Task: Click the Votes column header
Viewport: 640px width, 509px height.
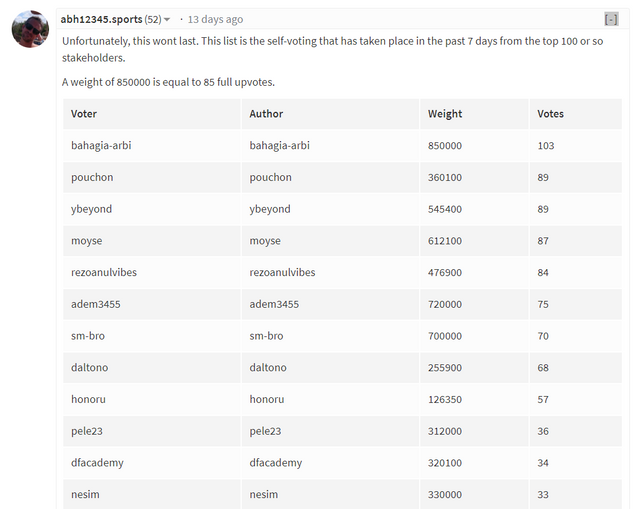Action: pyautogui.click(x=550, y=114)
